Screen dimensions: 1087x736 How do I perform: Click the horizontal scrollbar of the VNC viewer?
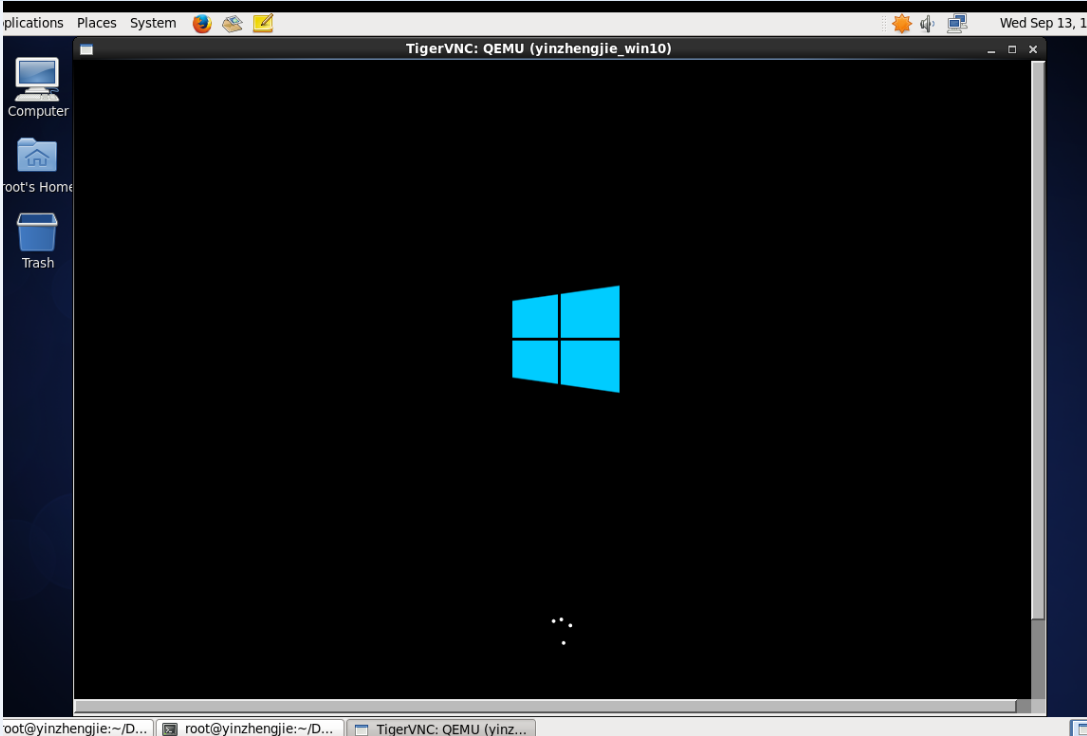(546, 706)
